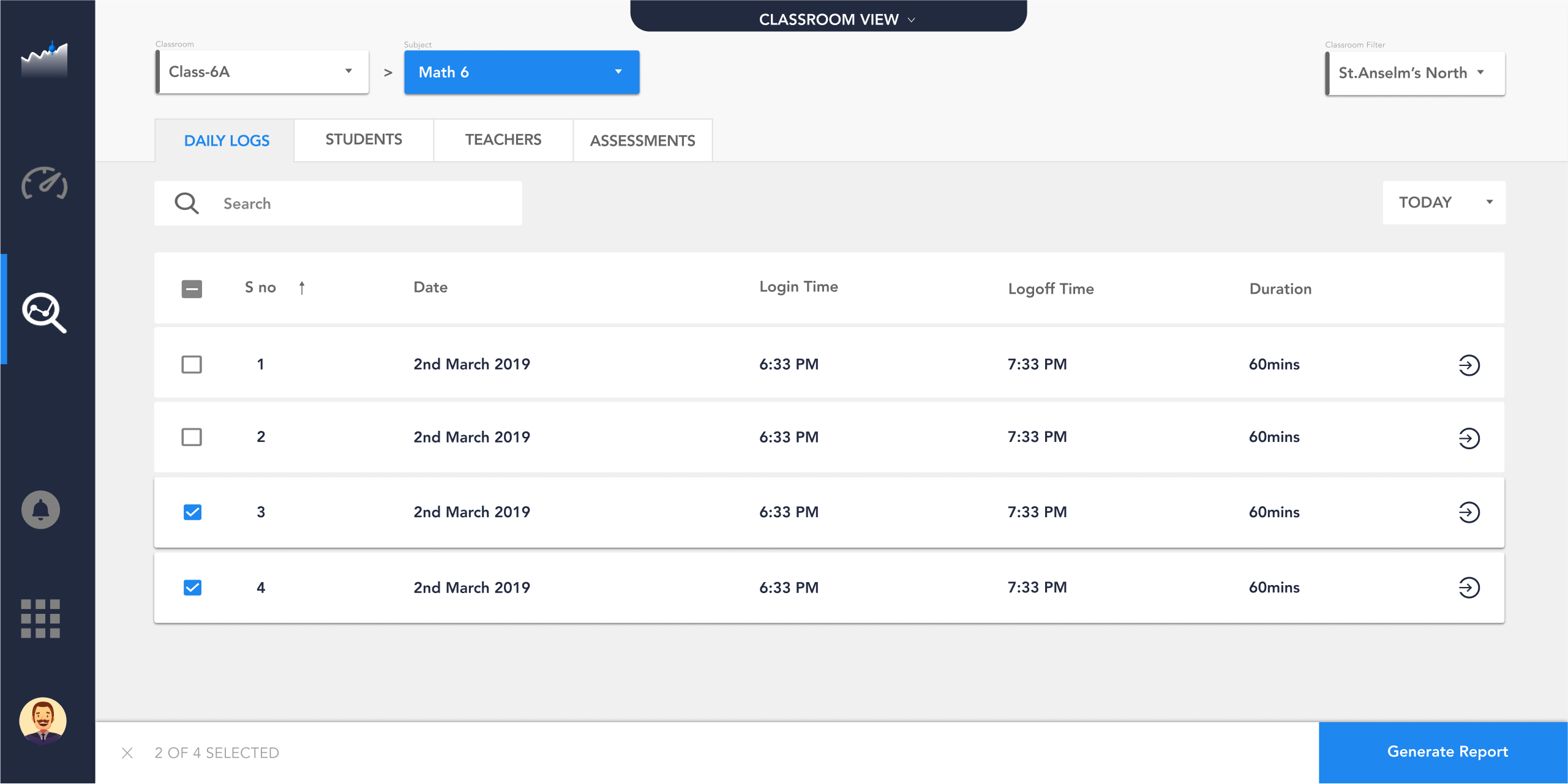Image resolution: width=1568 pixels, height=784 pixels.
Task: Open the TODAY date range dropdown
Action: 1443,203
